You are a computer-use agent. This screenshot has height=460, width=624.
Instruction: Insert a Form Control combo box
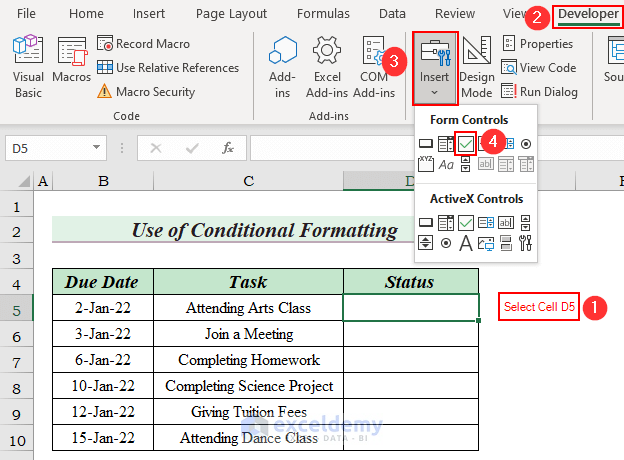pos(446,144)
